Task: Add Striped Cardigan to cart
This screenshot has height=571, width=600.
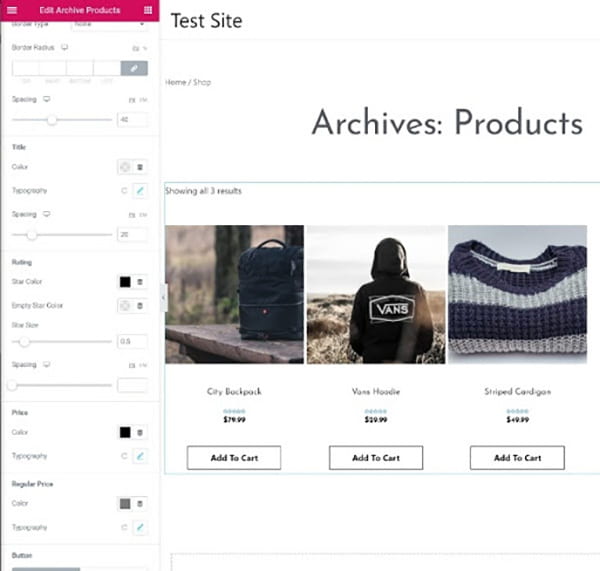Action: click(x=517, y=458)
